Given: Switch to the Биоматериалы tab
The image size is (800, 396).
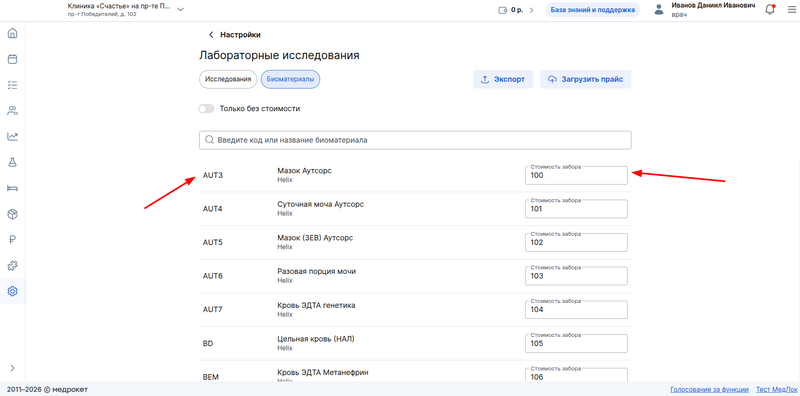Looking at the screenshot, I should click(x=290, y=80).
